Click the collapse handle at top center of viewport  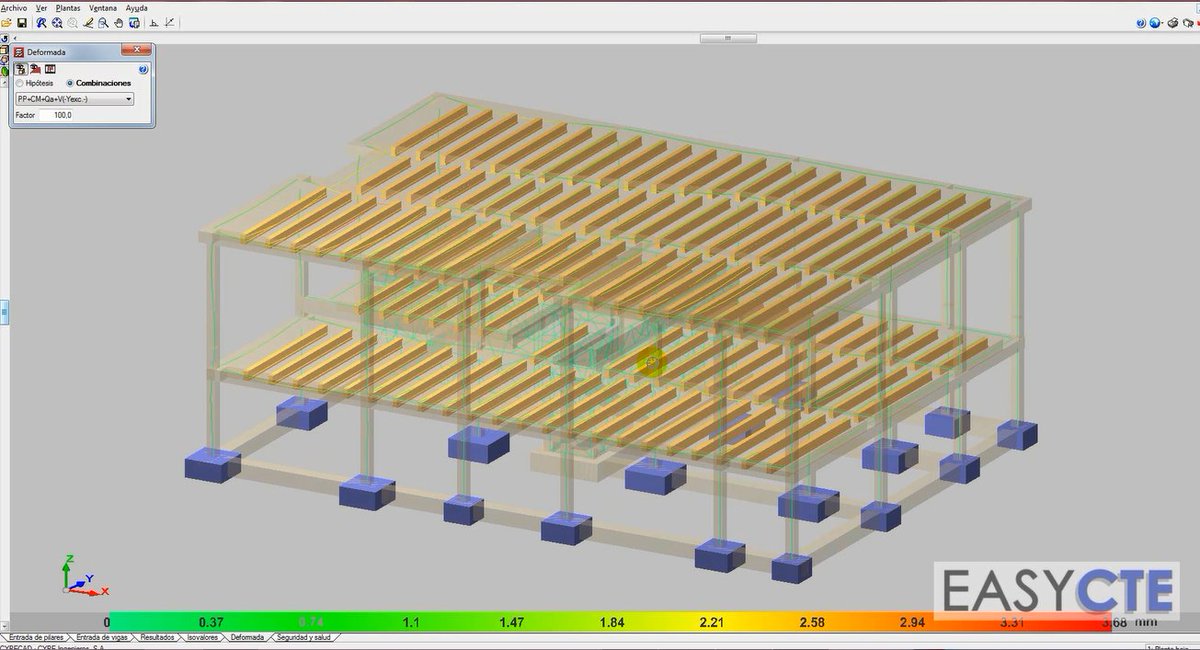[x=727, y=38]
